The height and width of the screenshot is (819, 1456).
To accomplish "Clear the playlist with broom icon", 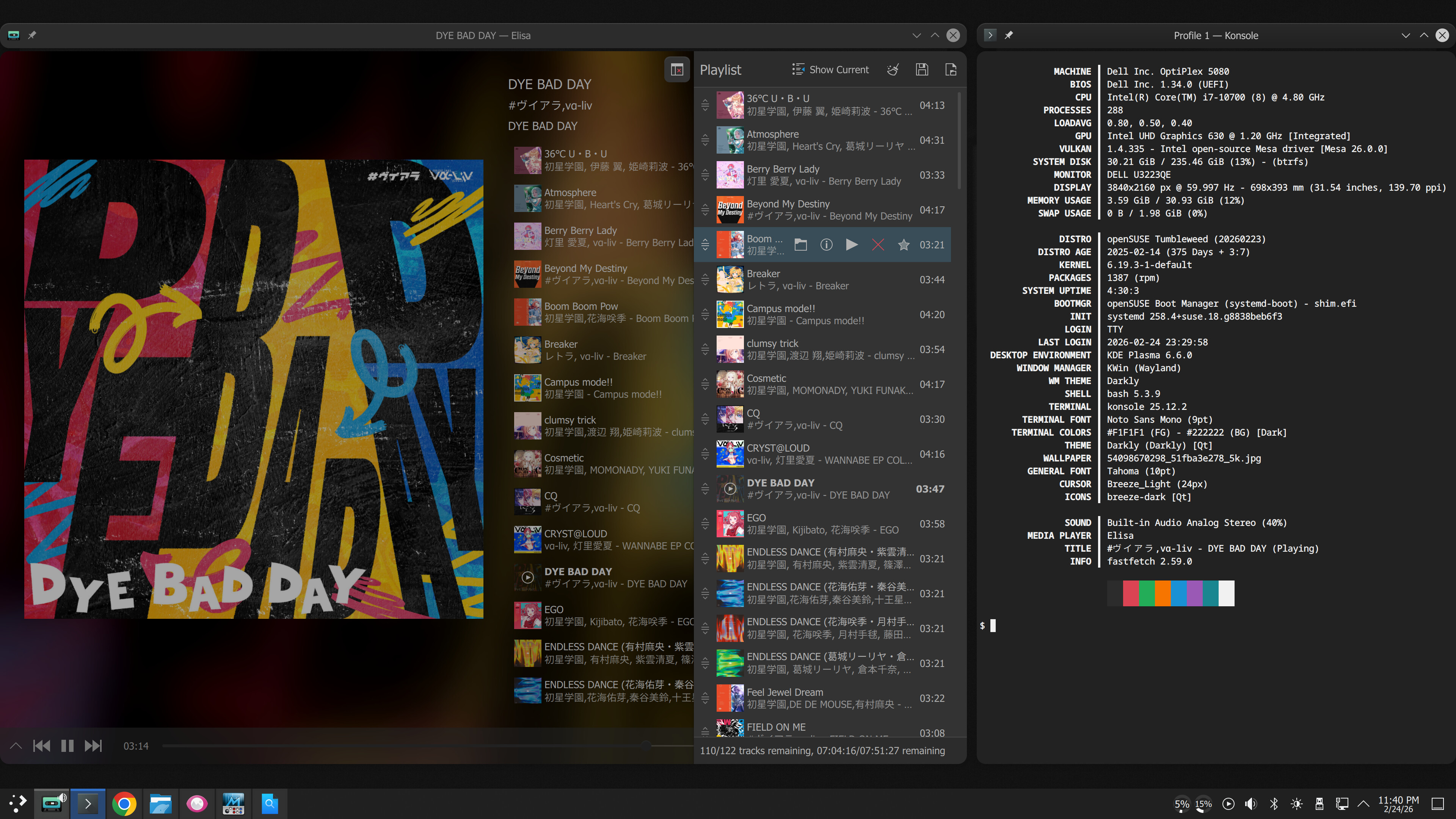I will click(x=893, y=69).
